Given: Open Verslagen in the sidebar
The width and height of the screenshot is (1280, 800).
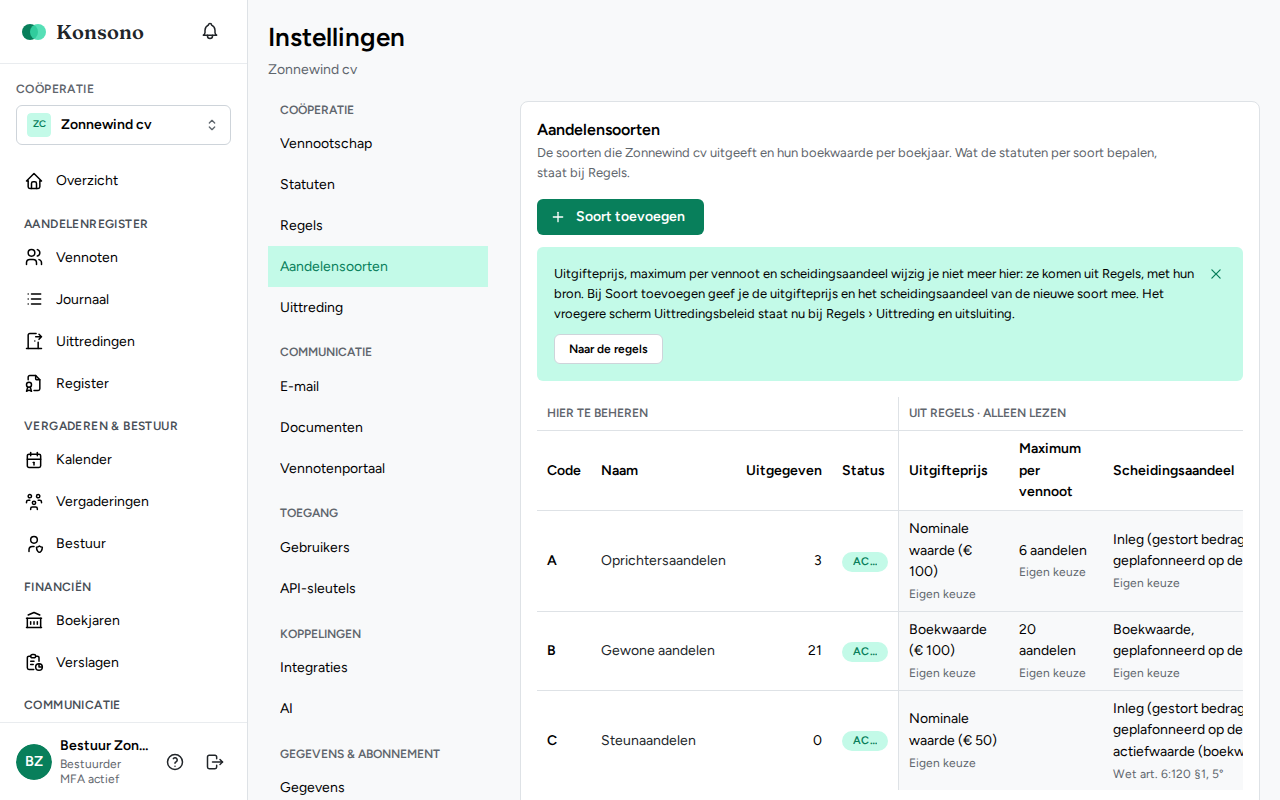Looking at the screenshot, I should (123, 663).
